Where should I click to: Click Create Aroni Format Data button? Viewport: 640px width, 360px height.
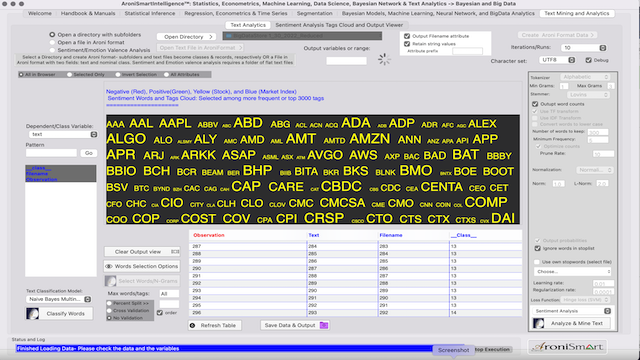click(558, 35)
